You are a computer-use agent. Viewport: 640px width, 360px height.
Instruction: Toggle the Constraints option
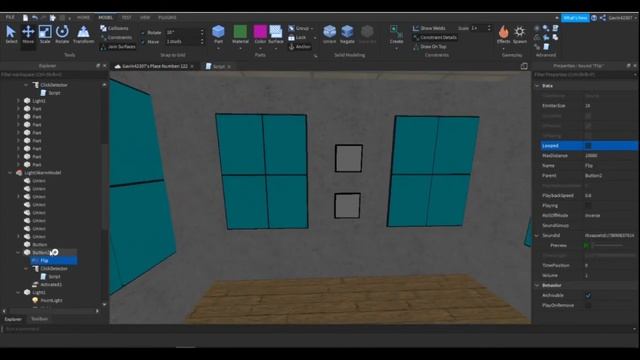(116, 38)
